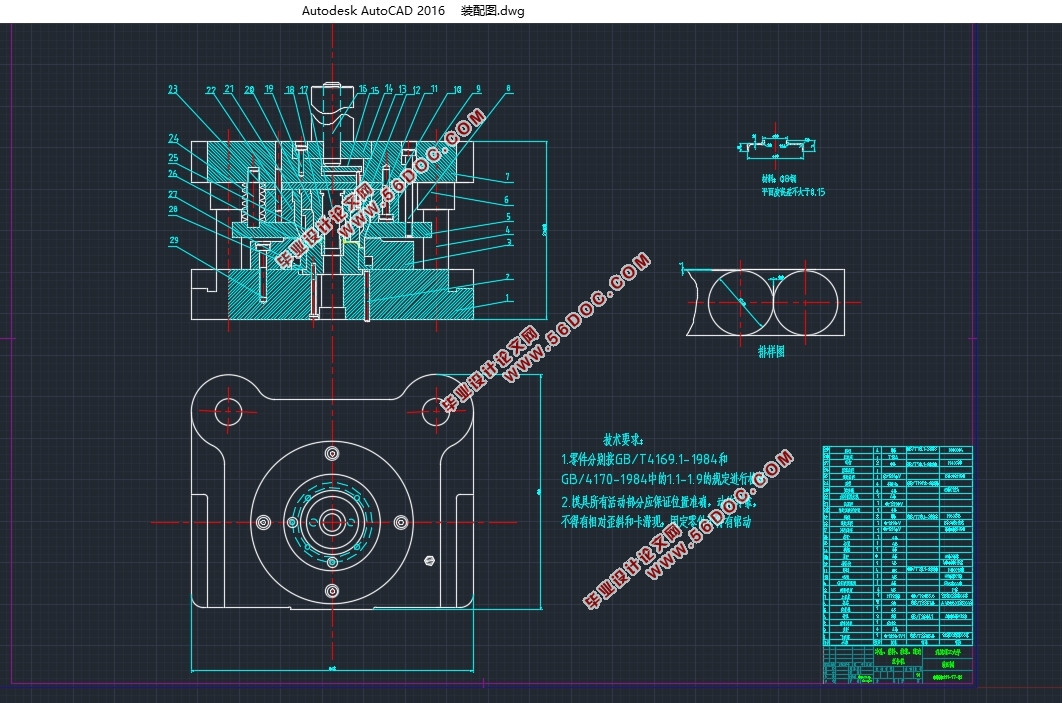Select part callout number 8
Screen dimensions: 1062x703
508,89
